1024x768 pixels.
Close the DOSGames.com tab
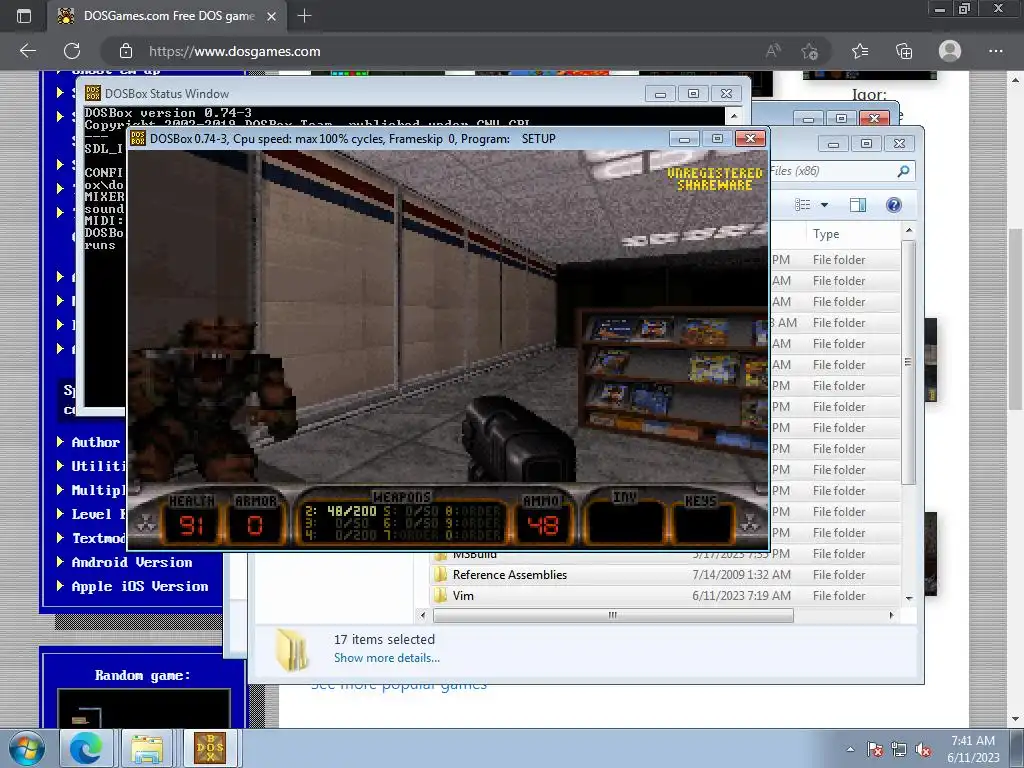(x=272, y=16)
